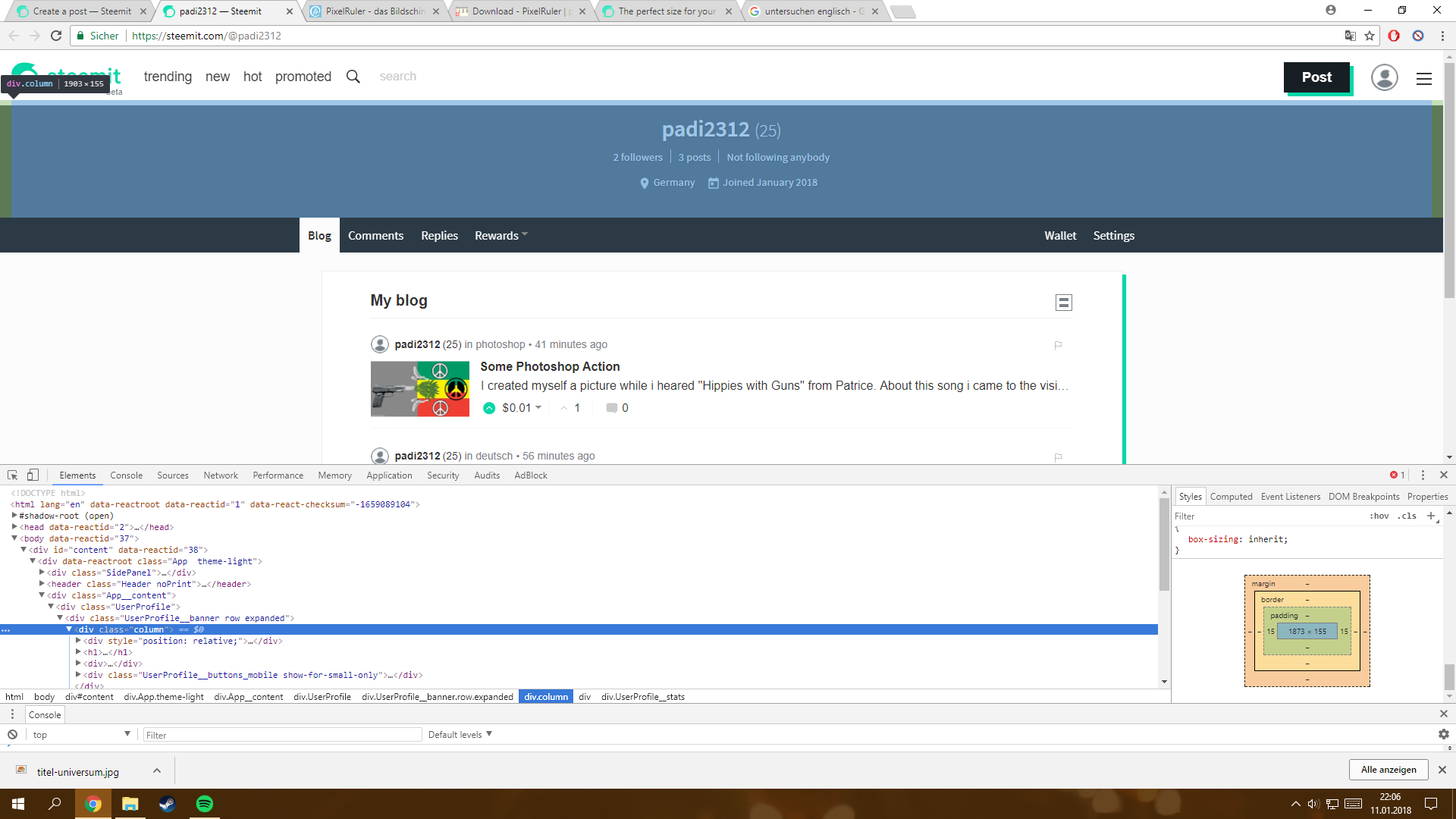Select the inspect element tool in DevTools
The width and height of the screenshot is (1456, 819).
pos(11,475)
